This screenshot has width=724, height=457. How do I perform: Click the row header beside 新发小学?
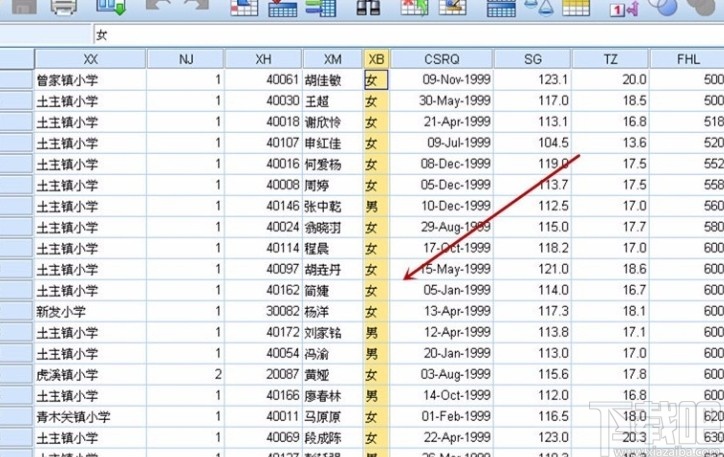point(17,312)
